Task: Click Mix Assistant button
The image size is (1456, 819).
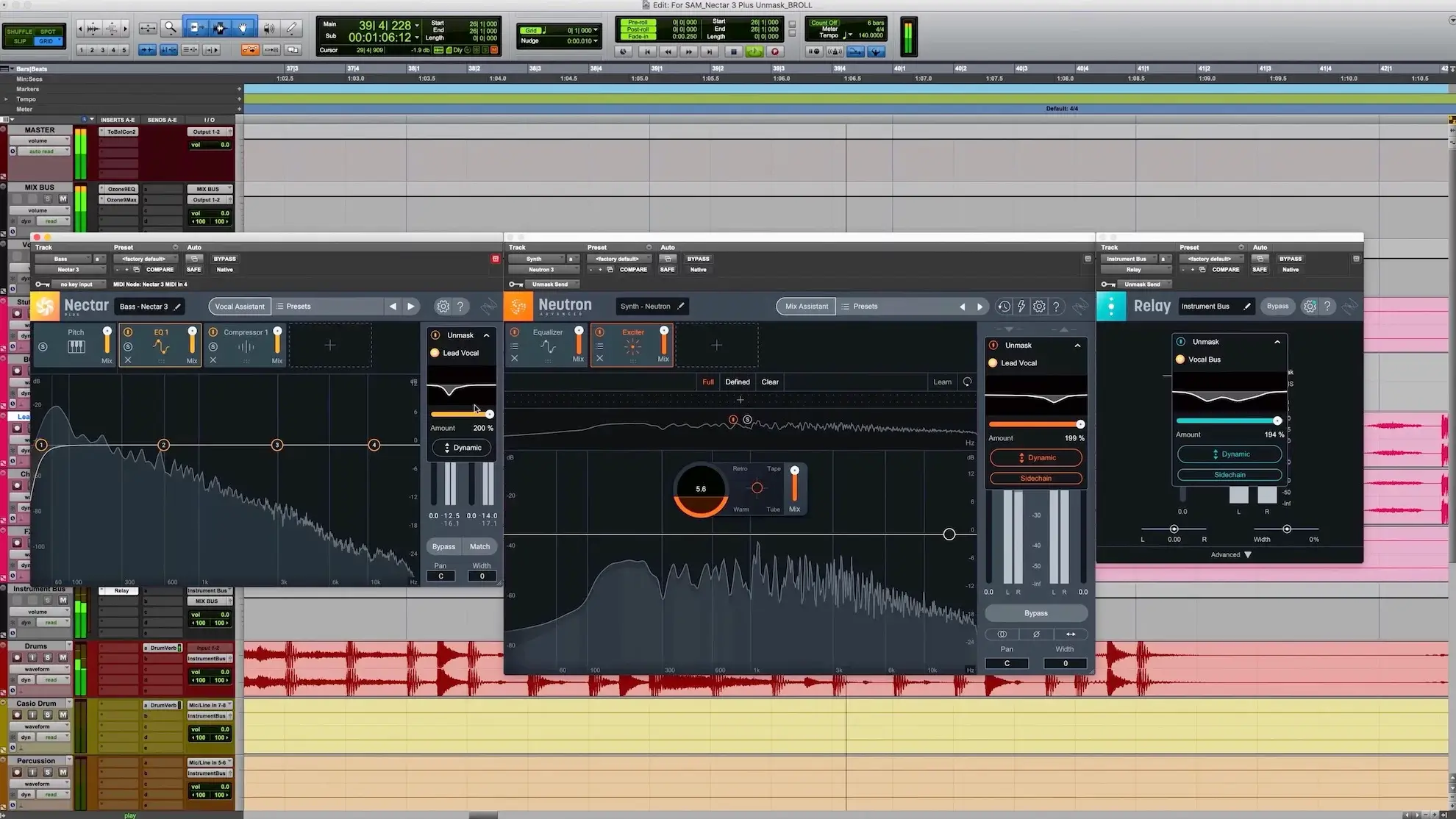Action: (807, 307)
